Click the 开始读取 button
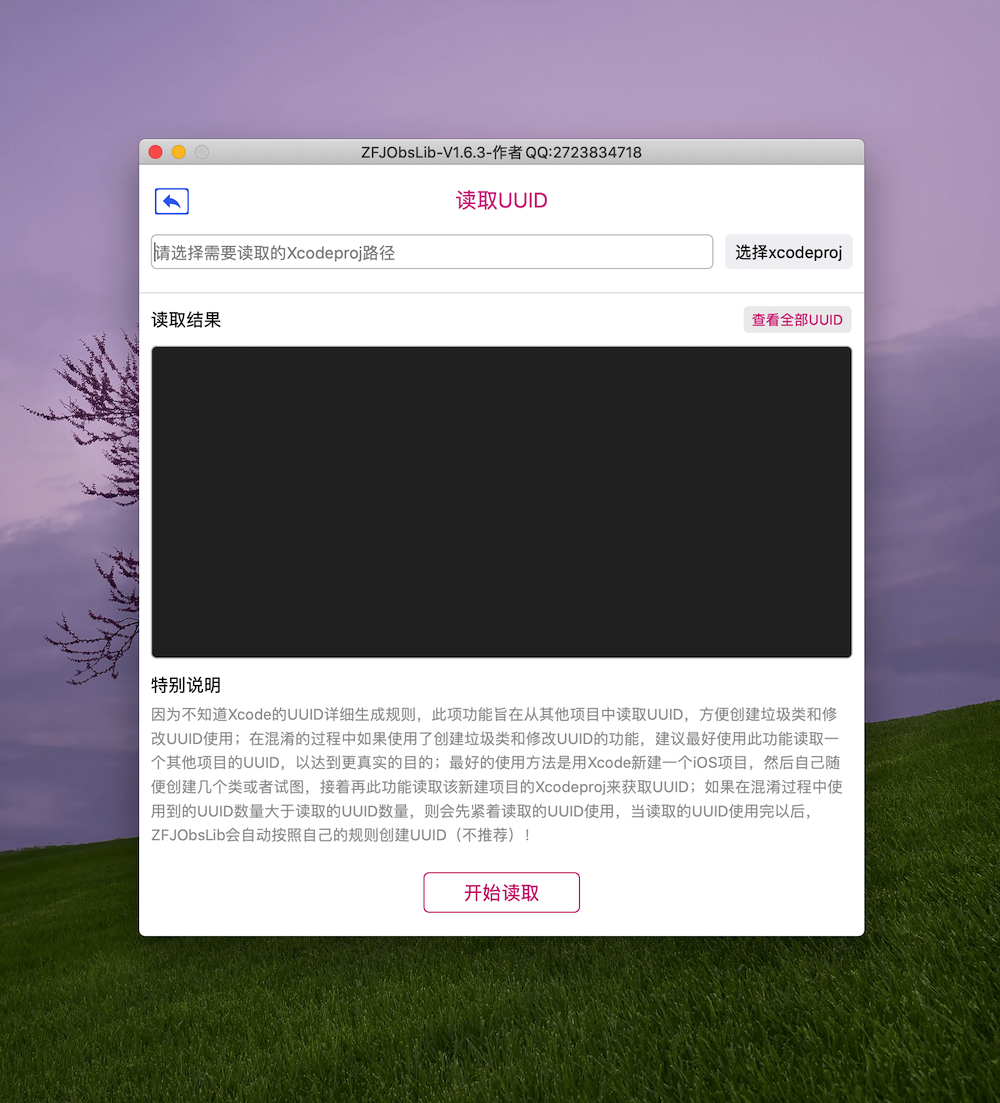The width and height of the screenshot is (1000, 1103). click(x=501, y=893)
